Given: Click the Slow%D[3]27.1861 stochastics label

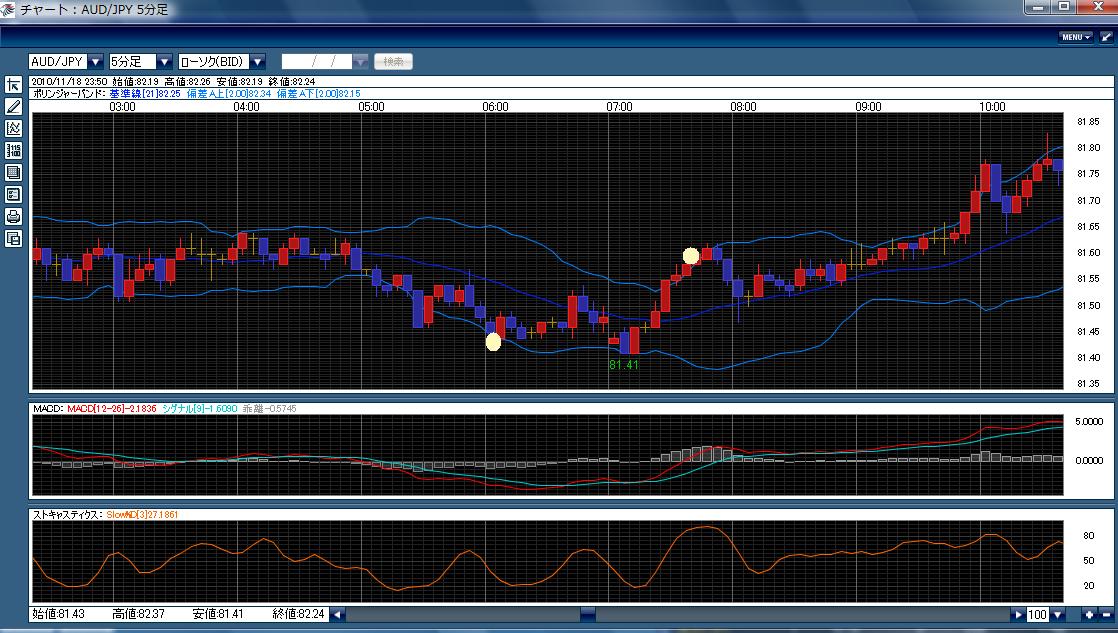Looking at the screenshot, I should (143, 514).
